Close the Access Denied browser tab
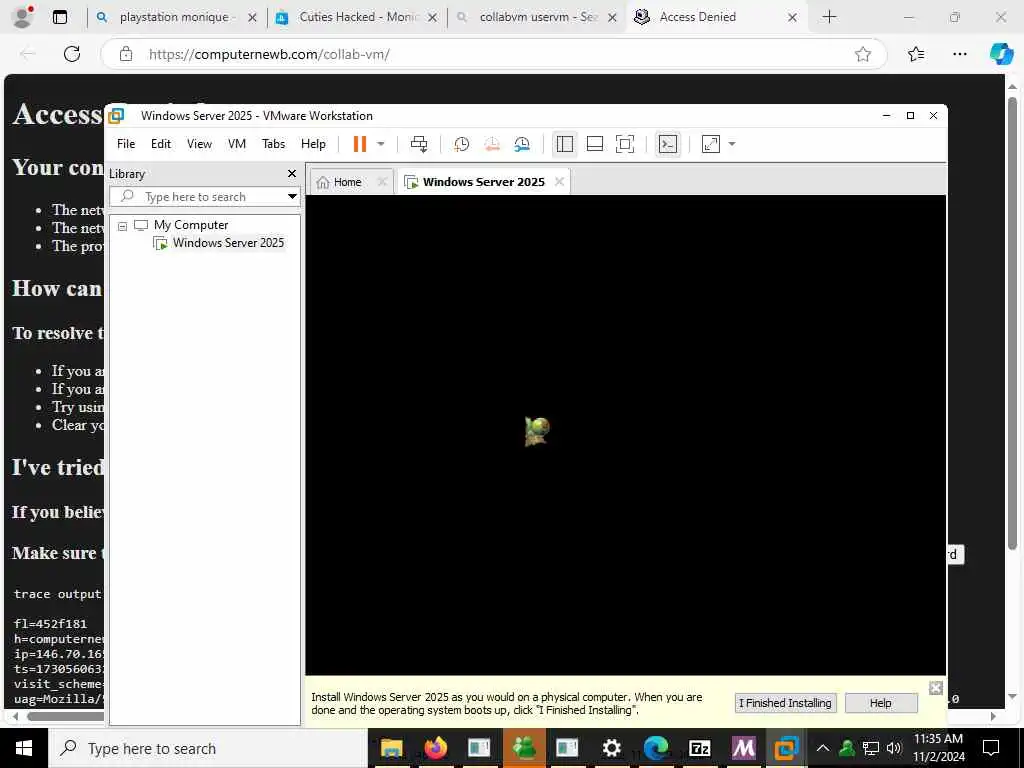 tap(792, 18)
